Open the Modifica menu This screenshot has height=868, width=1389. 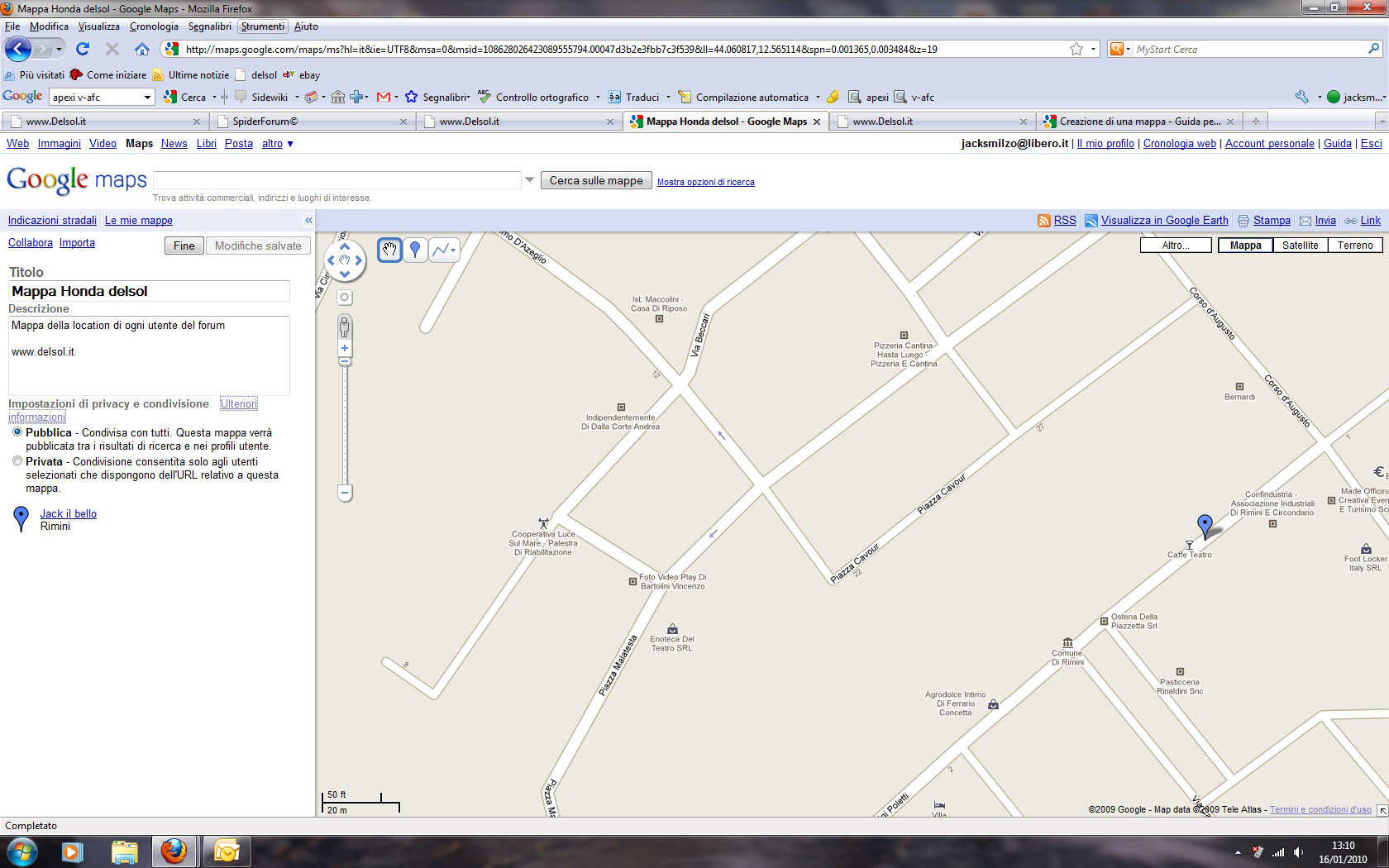pyautogui.click(x=49, y=26)
